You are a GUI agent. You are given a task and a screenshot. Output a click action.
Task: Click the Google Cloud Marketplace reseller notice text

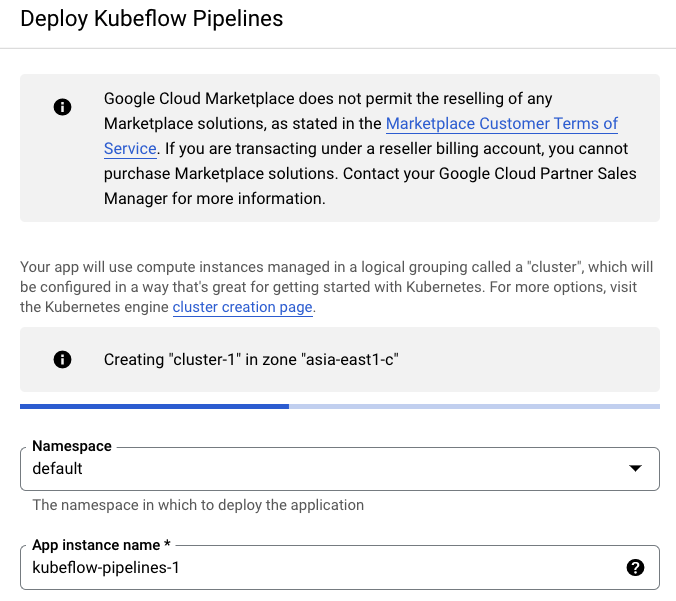[x=328, y=99]
